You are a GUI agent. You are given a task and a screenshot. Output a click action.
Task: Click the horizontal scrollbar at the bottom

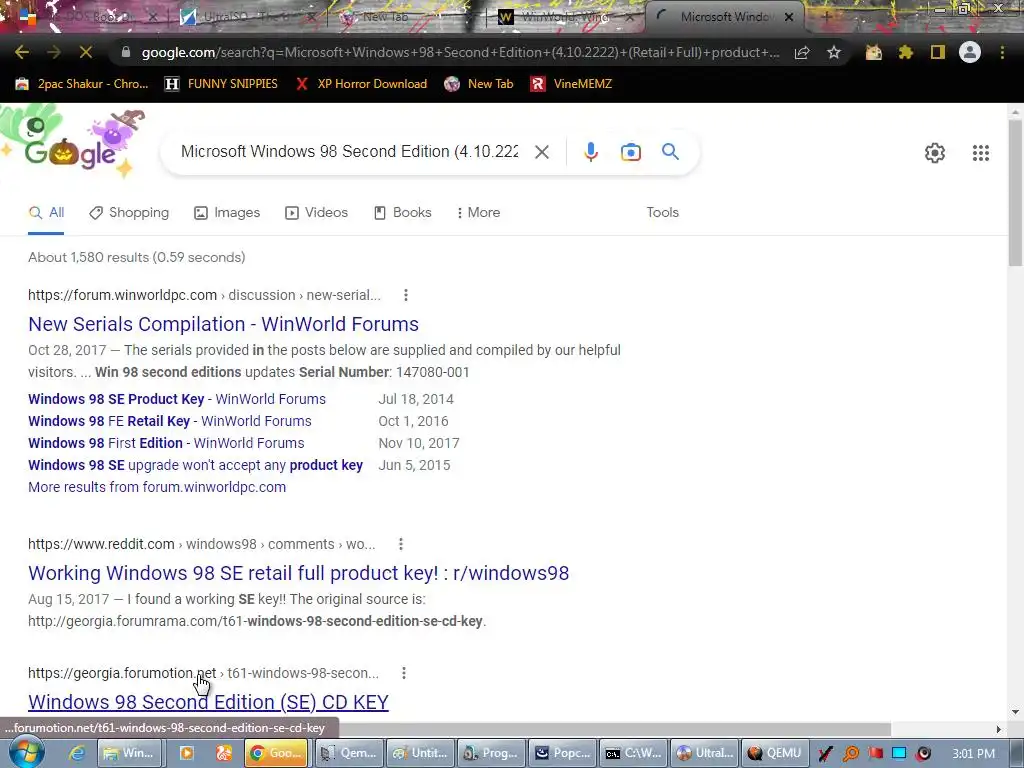(x=614, y=729)
